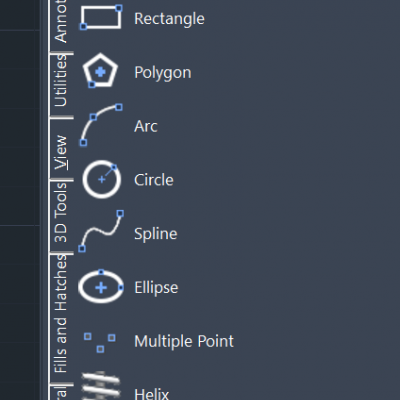Click the Arc text label
Viewport: 400px width, 400px height.
click(x=146, y=126)
